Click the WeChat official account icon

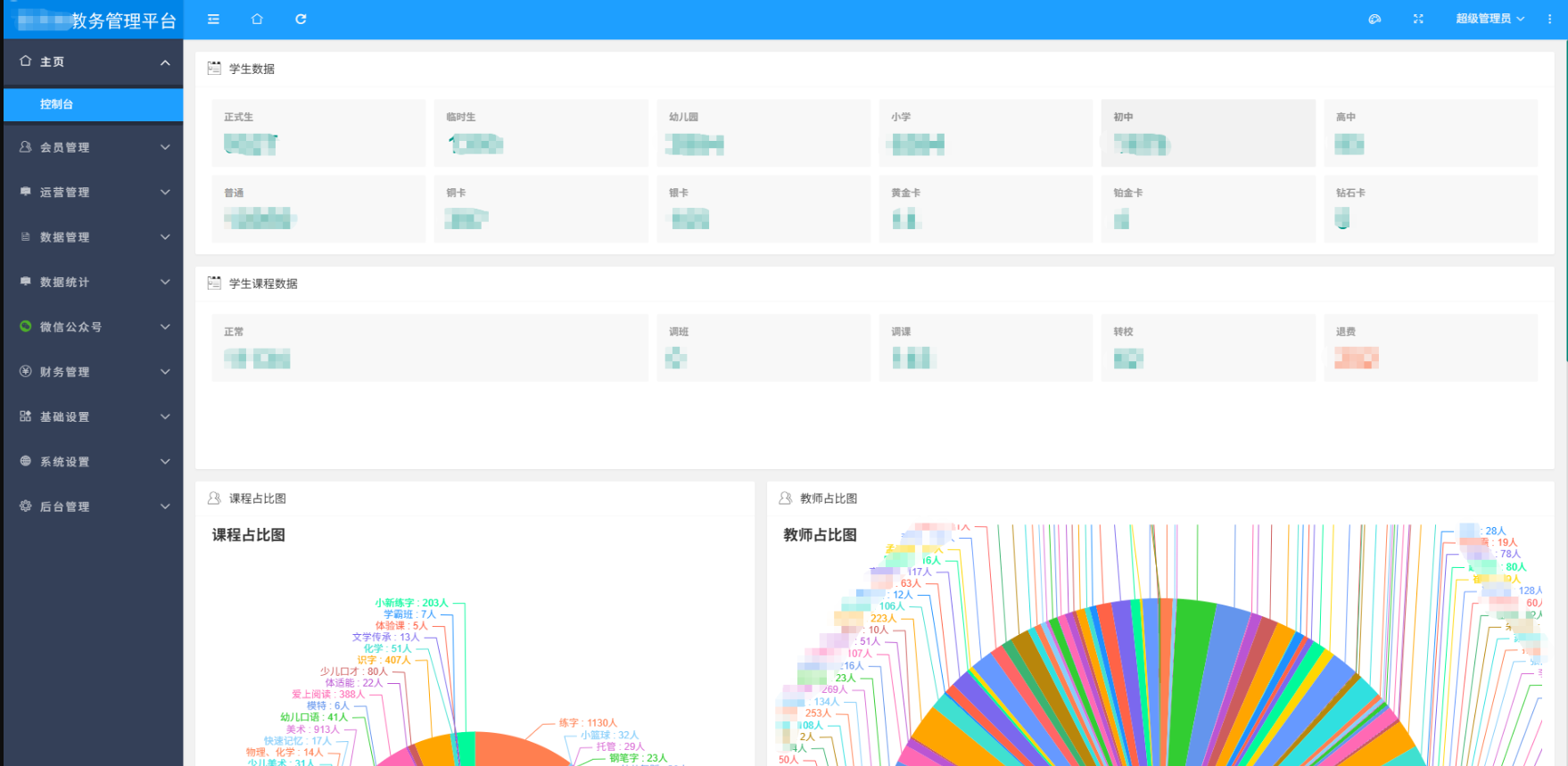[25, 326]
